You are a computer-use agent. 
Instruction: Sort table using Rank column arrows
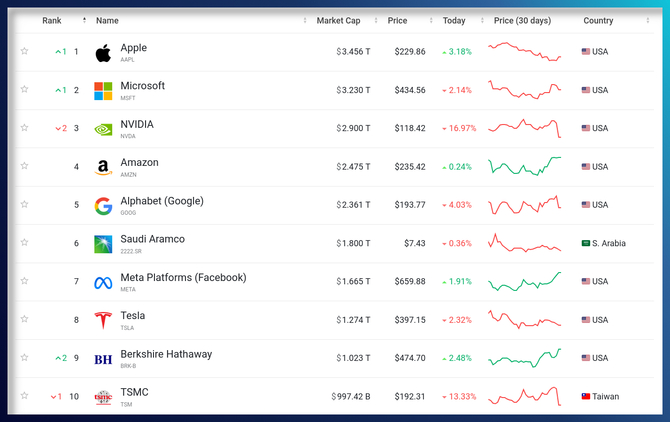tap(84, 20)
